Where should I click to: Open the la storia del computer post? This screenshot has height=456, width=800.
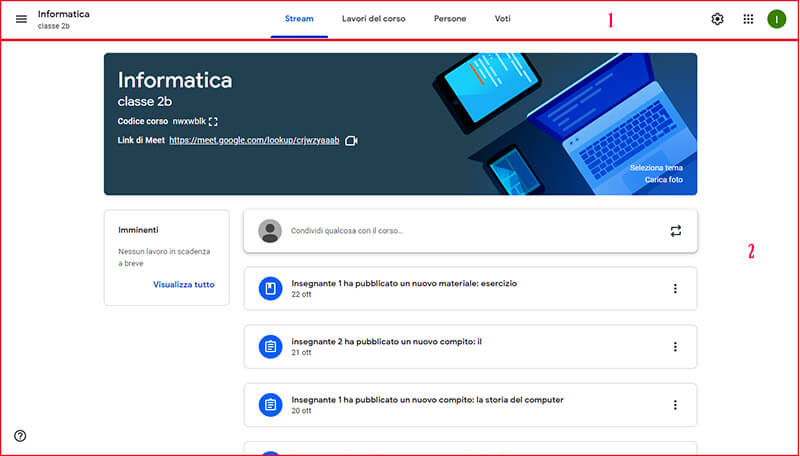pos(470,405)
